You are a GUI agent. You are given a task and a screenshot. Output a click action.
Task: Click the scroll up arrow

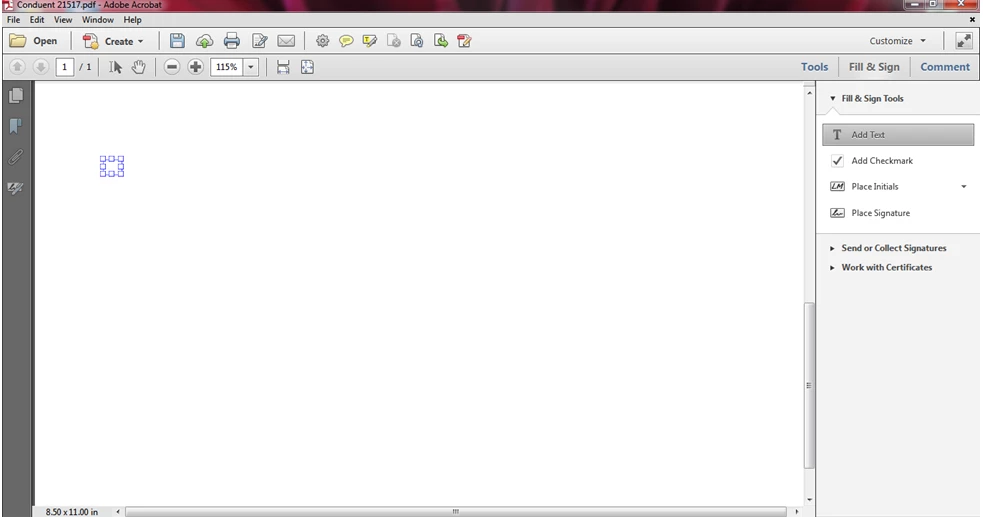coord(809,93)
